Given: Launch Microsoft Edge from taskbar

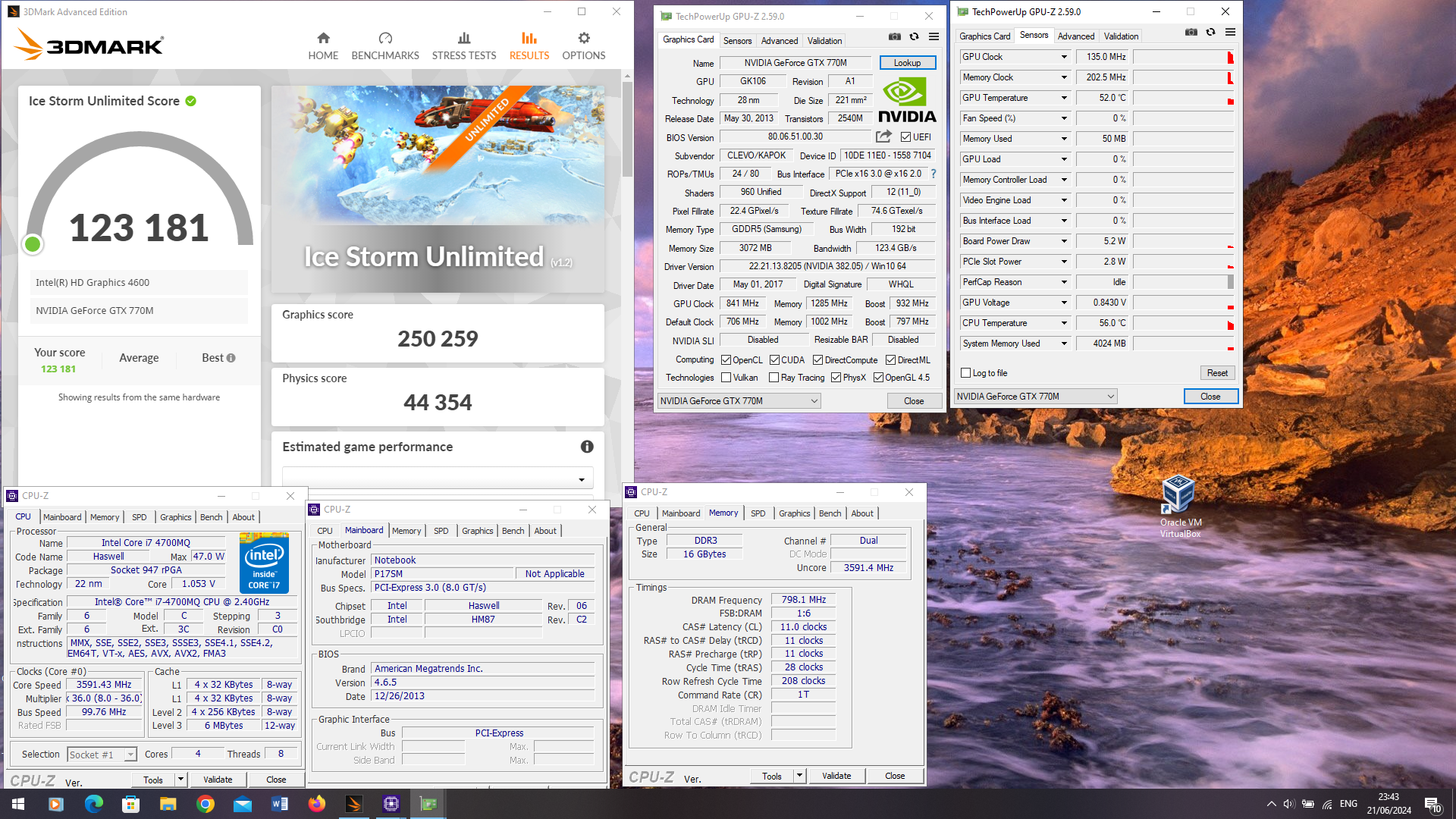Looking at the screenshot, I should [93, 804].
